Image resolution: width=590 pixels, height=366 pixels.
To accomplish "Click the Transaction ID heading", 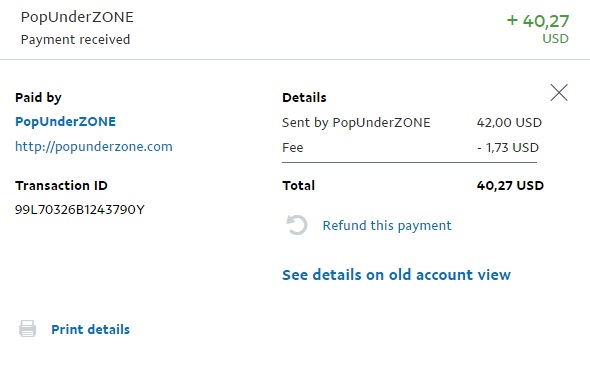I will 61,185.
